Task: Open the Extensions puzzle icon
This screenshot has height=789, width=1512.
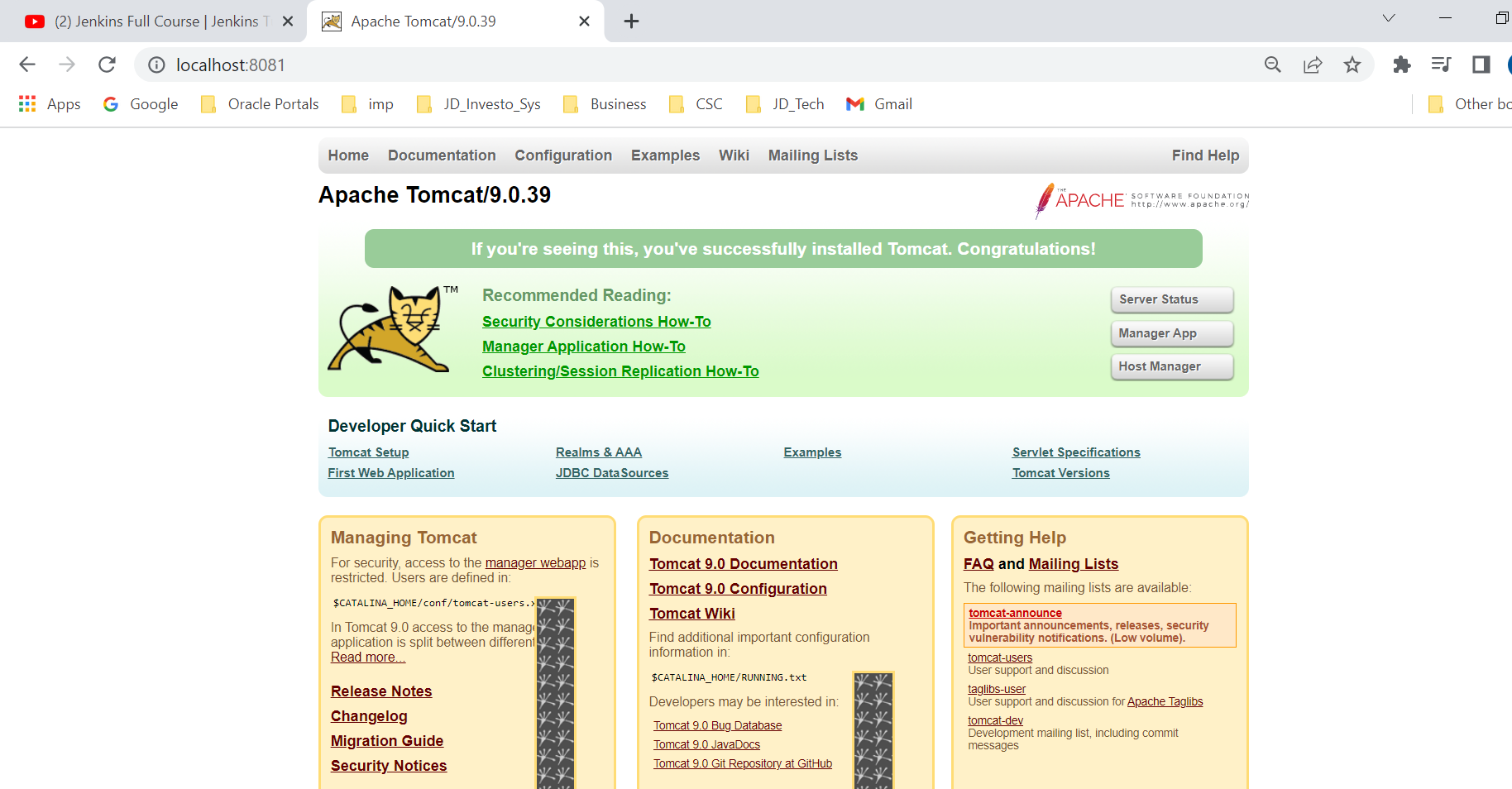Action: point(1402,65)
